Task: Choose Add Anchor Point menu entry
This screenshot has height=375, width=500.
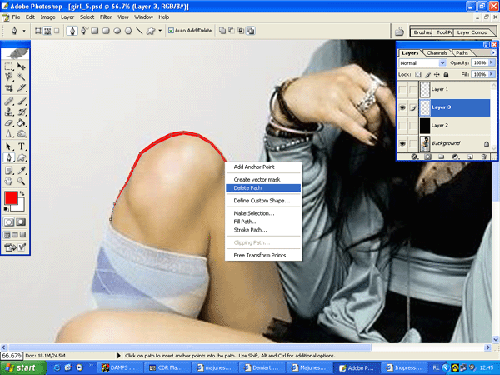Action: point(263,167)
